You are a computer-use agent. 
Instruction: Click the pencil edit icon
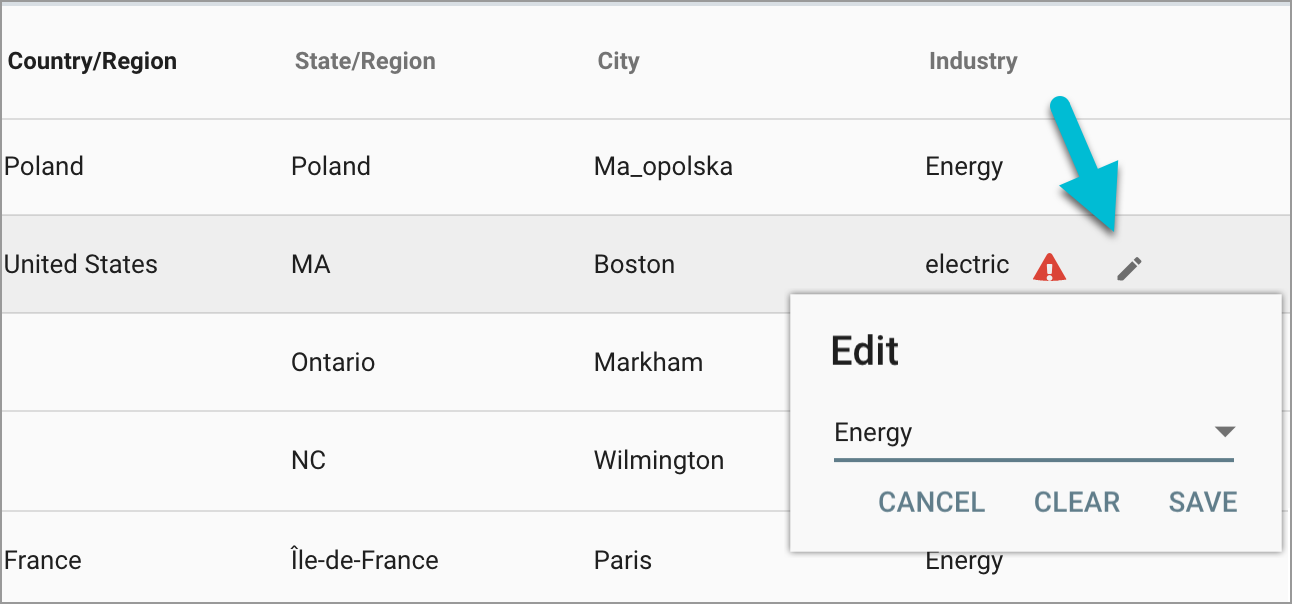pos(1128,268)
